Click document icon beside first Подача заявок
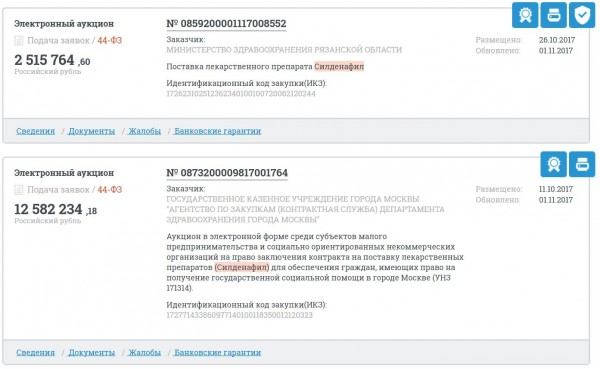This screenshot has width=600, height=369. click(18, 41)
